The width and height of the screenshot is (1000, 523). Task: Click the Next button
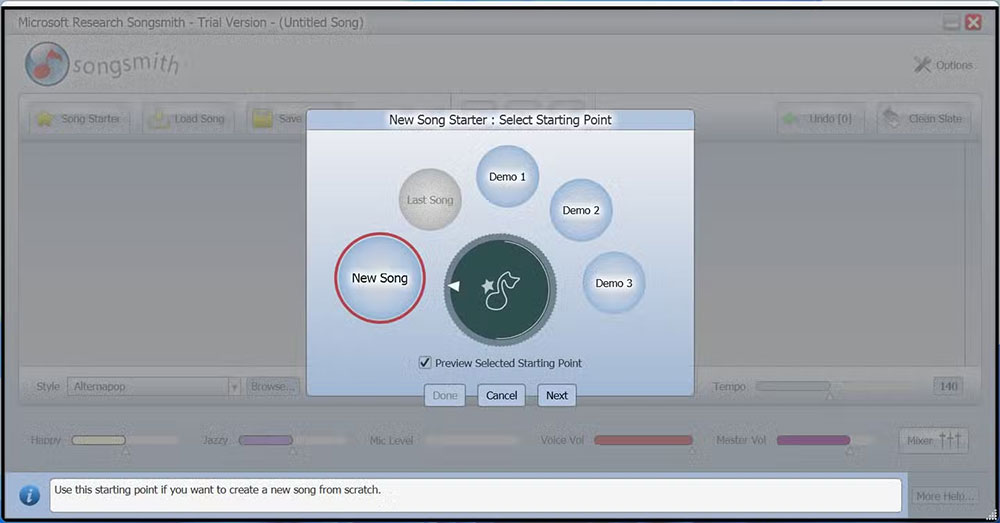click(x=557, y=395)
